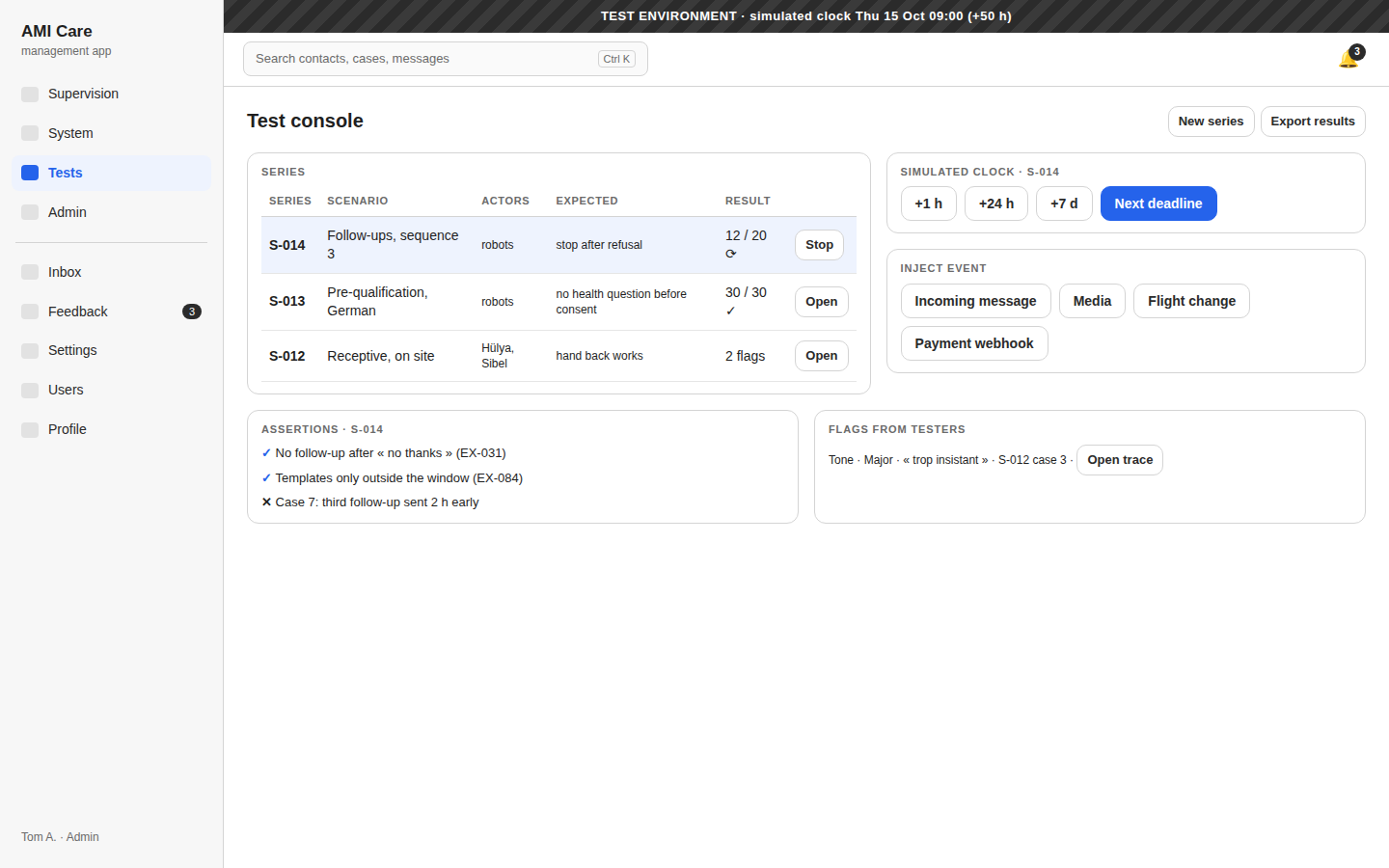Click expected 'no health question before consent'
Viewport: 1389px width, 868px height.
621,302
